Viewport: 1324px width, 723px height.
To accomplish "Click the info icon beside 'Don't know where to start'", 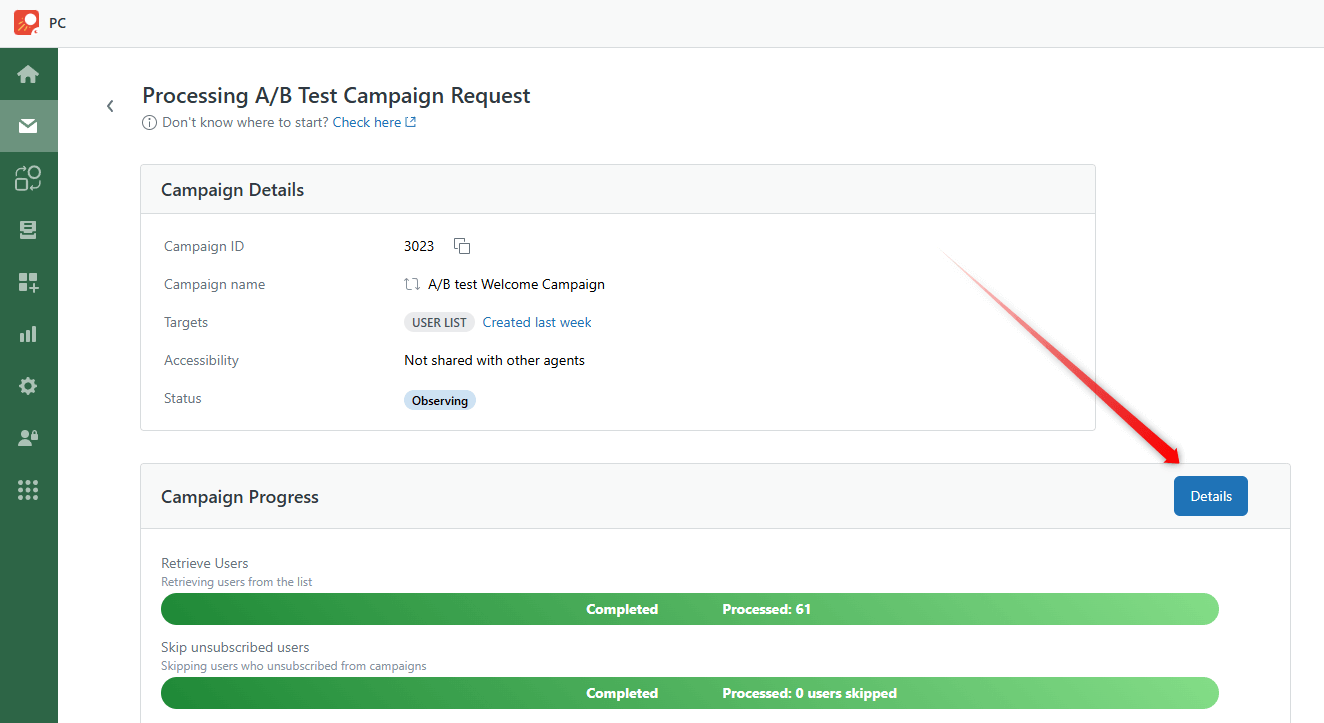I will coord(149,123).
